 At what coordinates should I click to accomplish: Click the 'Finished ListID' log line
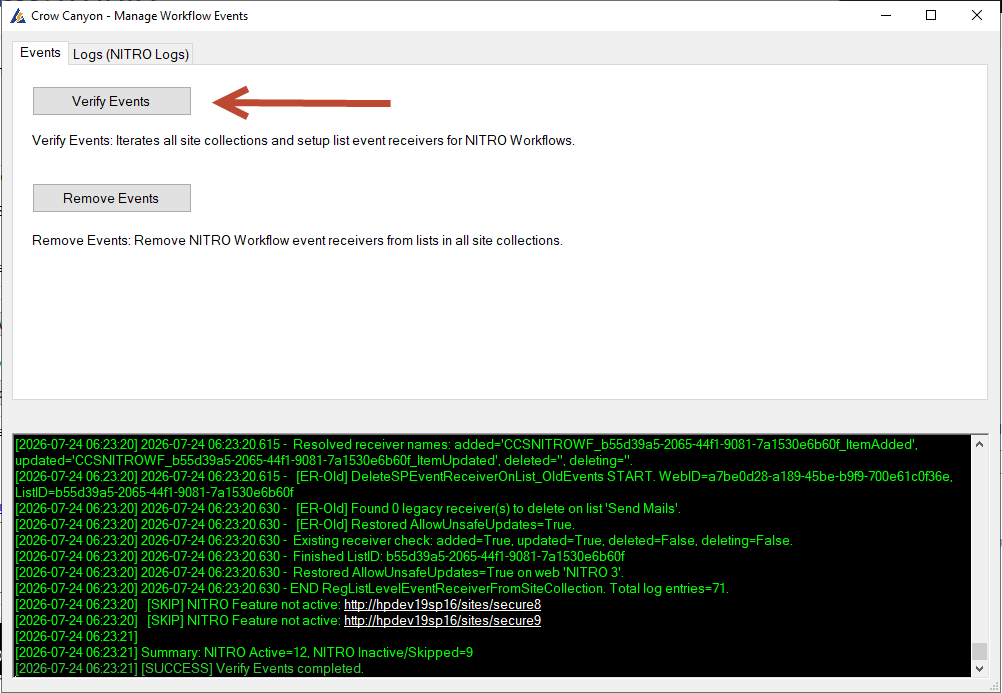(320, 556)
